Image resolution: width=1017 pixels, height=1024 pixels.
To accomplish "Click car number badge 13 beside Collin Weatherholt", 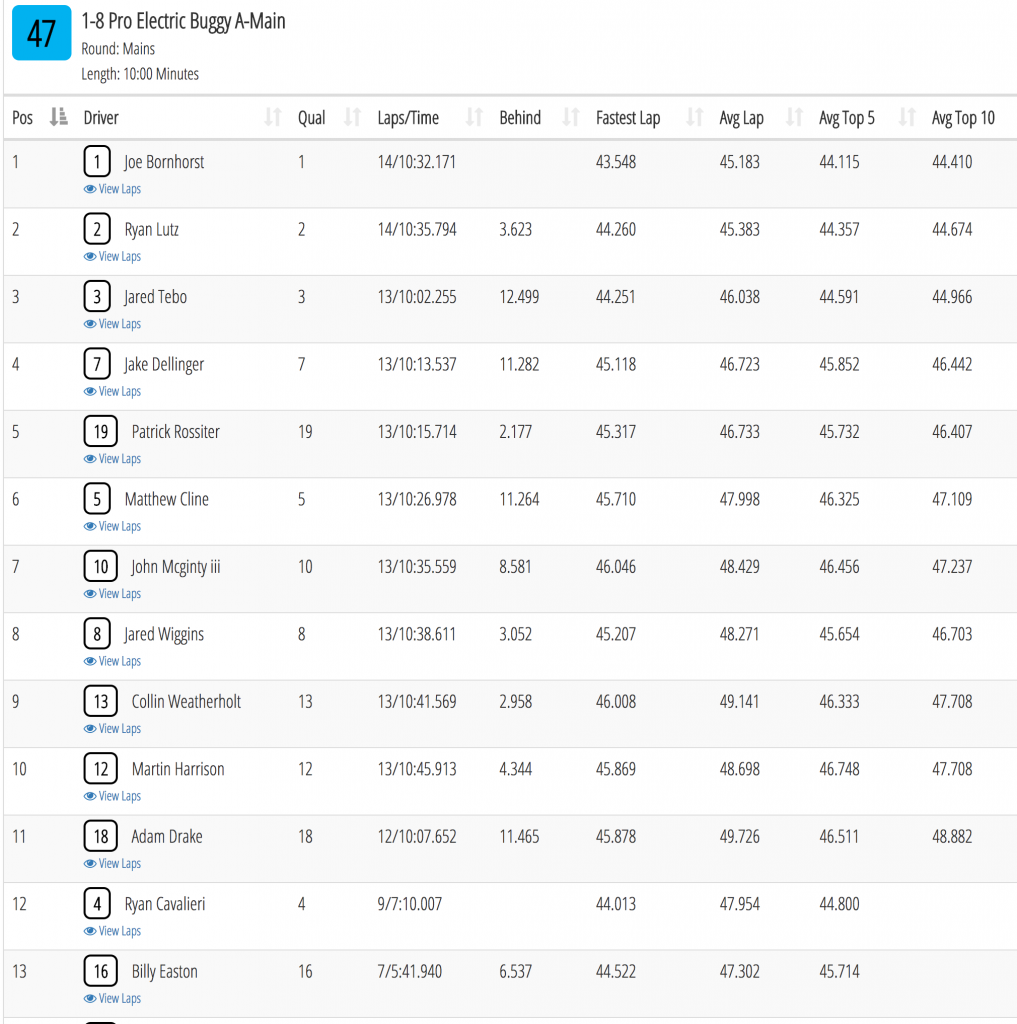I will (x=101, y=701).
